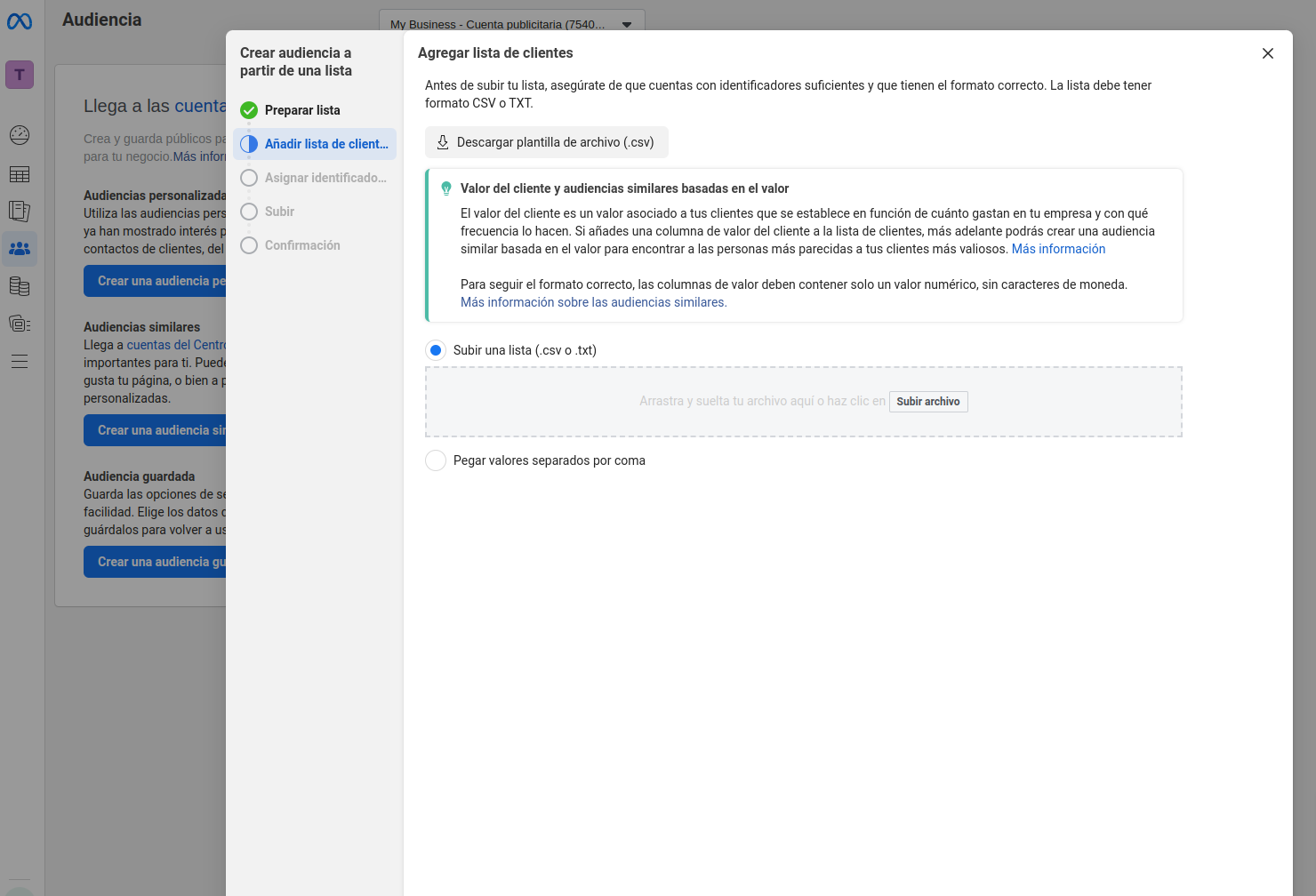This screenshot has height=896, width=1316.
Task: Click 'Descargar plantilla de archivo (.csv)' button
Action: [x=547, y=142]
